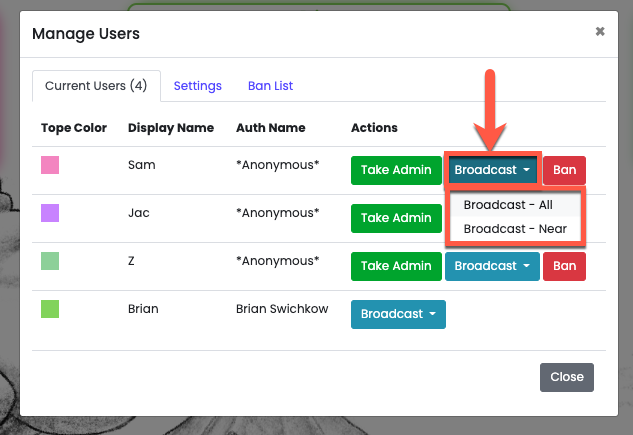Image resolution: width=633 pixels, height=435 pixels.
Task: Open Brian's Broadcast dropdown
Action: [398, 314]
